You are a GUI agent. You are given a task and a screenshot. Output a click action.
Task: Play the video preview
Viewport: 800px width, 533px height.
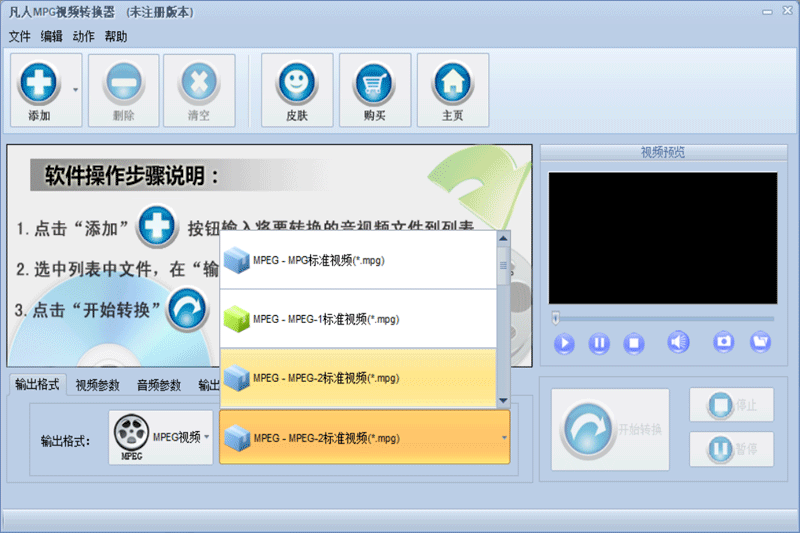tap(564, 343)
